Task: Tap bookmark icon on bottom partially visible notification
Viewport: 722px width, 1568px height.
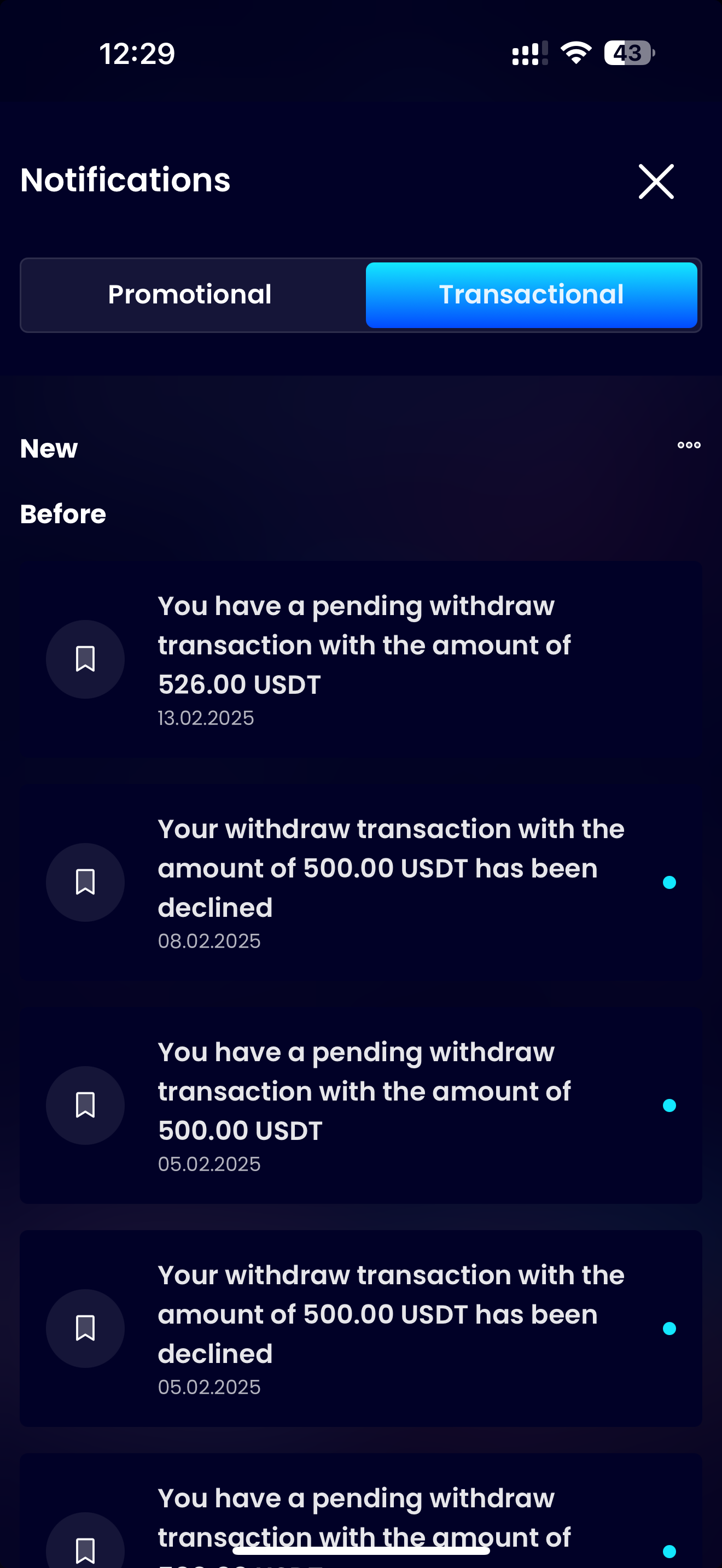Action: (85, 1546)
